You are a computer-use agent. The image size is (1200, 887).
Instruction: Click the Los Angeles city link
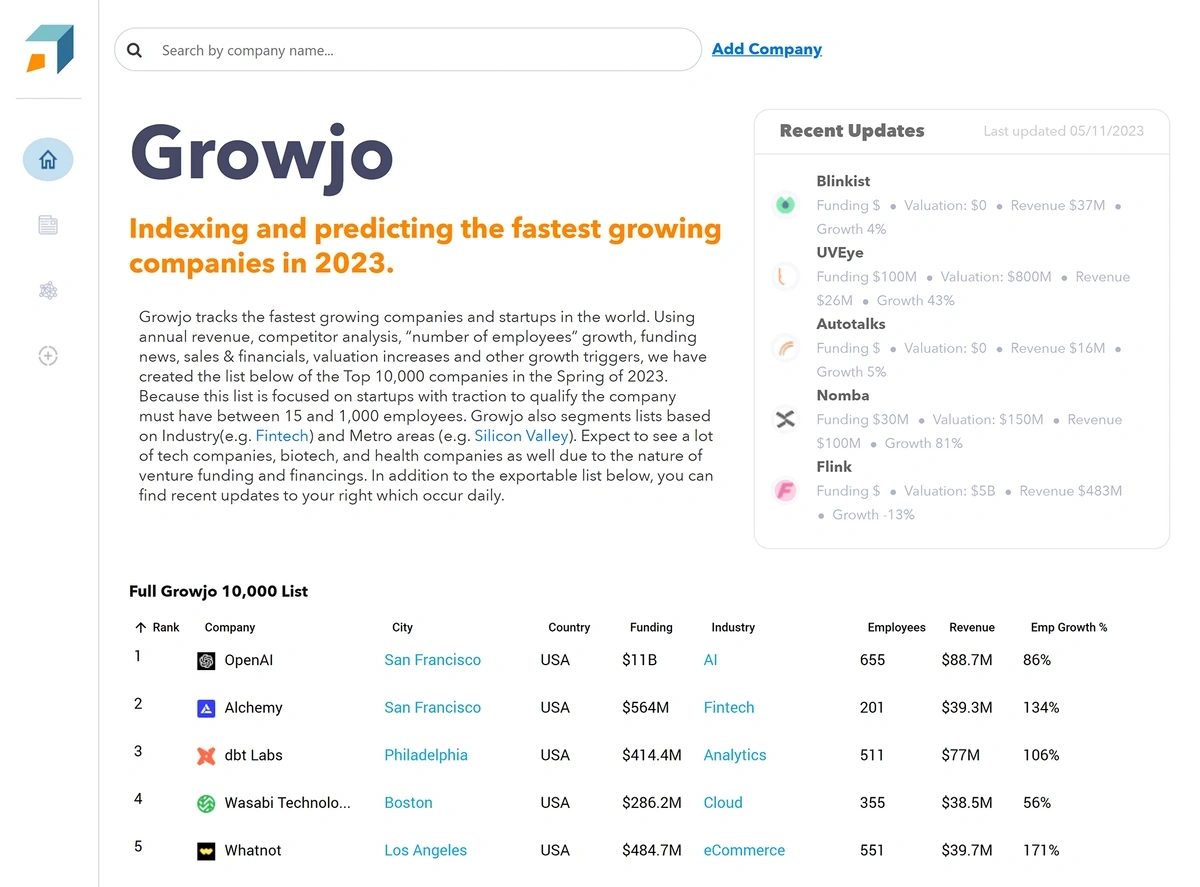tap(425, 850)
